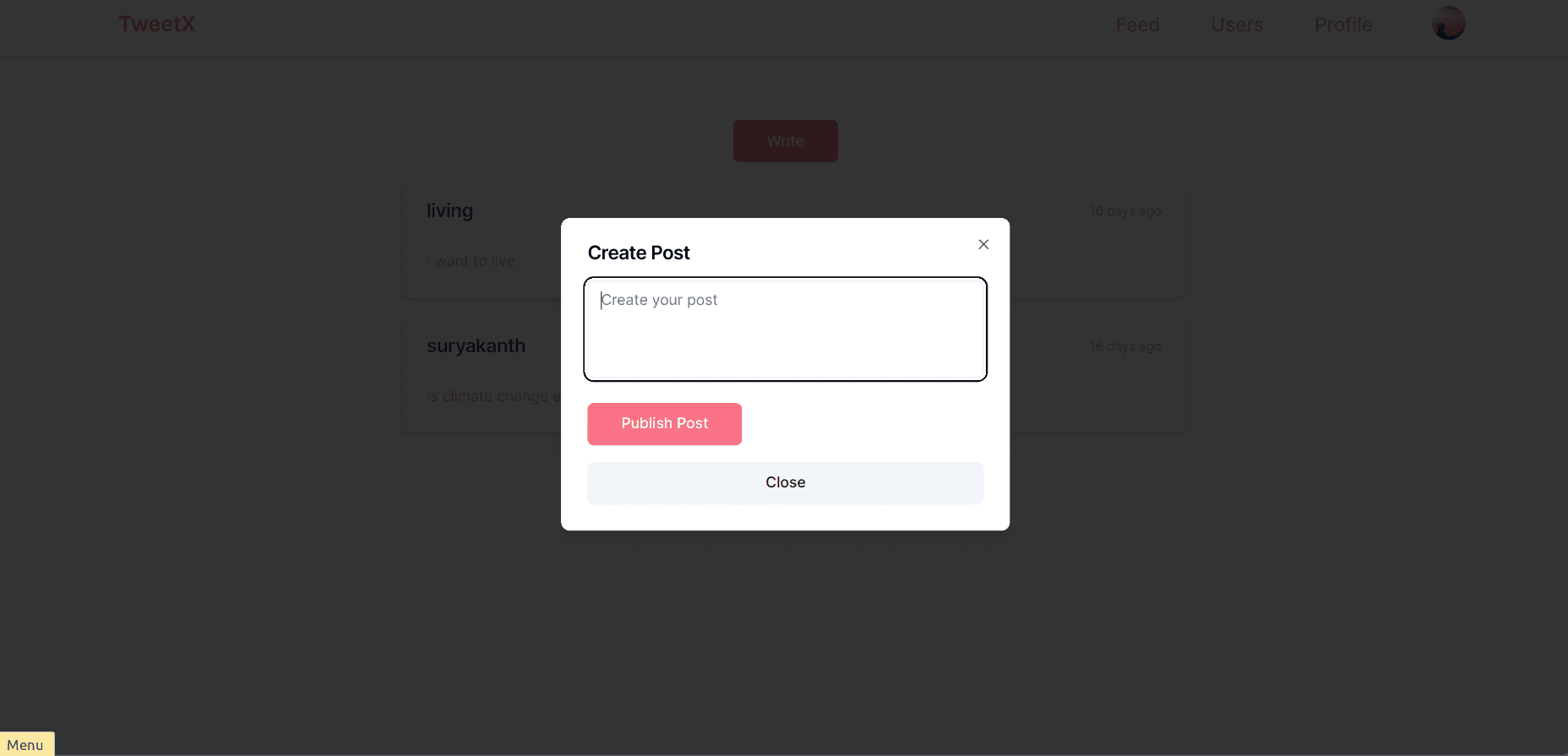This screenshot has width=1568, height=756.
Task: Open the Profile page
Action: [x=1342, y=24]
